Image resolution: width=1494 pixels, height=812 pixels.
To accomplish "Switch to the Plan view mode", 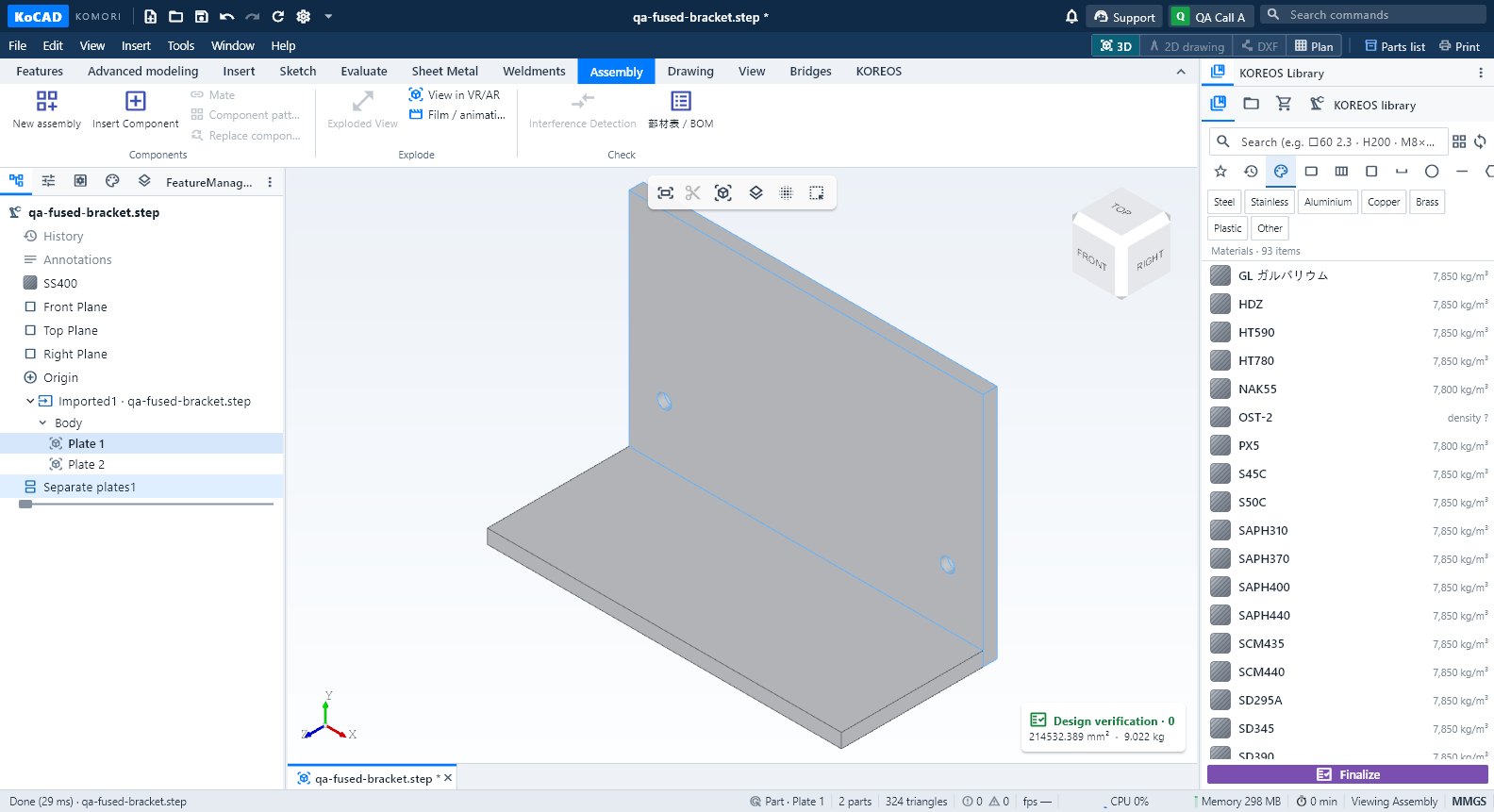I will [x=1314, y=45].
